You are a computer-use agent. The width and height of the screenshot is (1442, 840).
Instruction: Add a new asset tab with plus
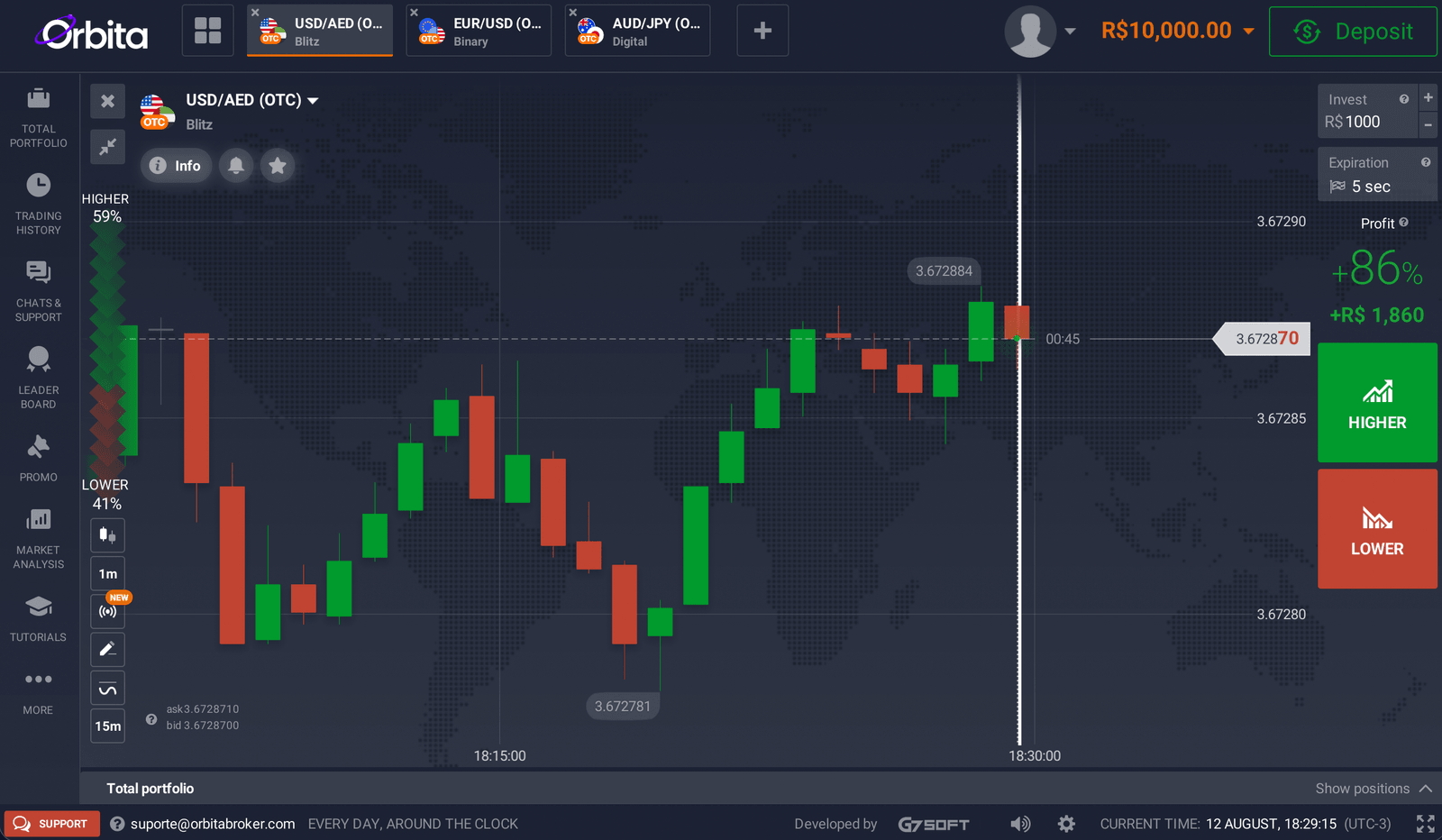(762, 31)
